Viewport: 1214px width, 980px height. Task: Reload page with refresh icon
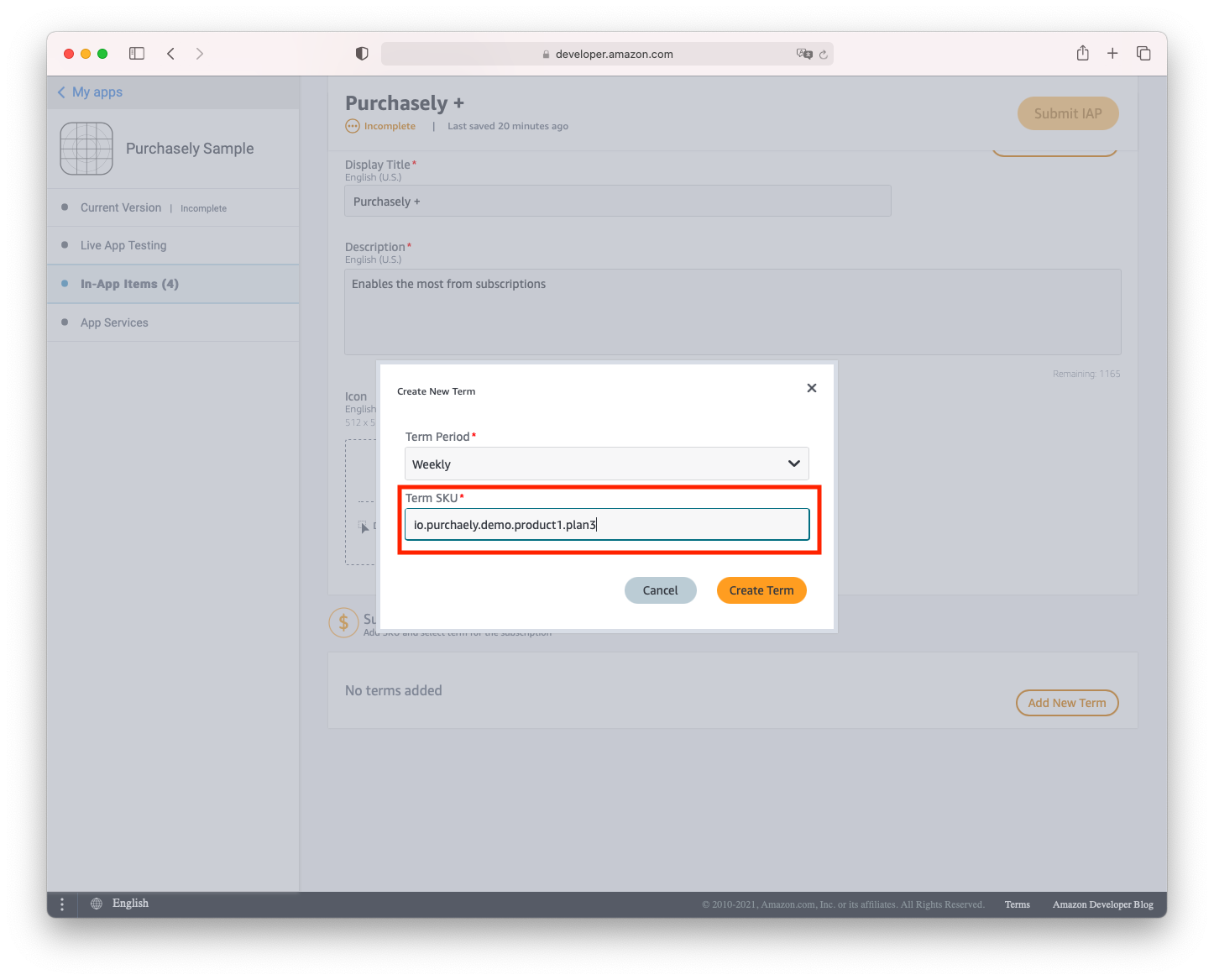click(x=824, y=55)
